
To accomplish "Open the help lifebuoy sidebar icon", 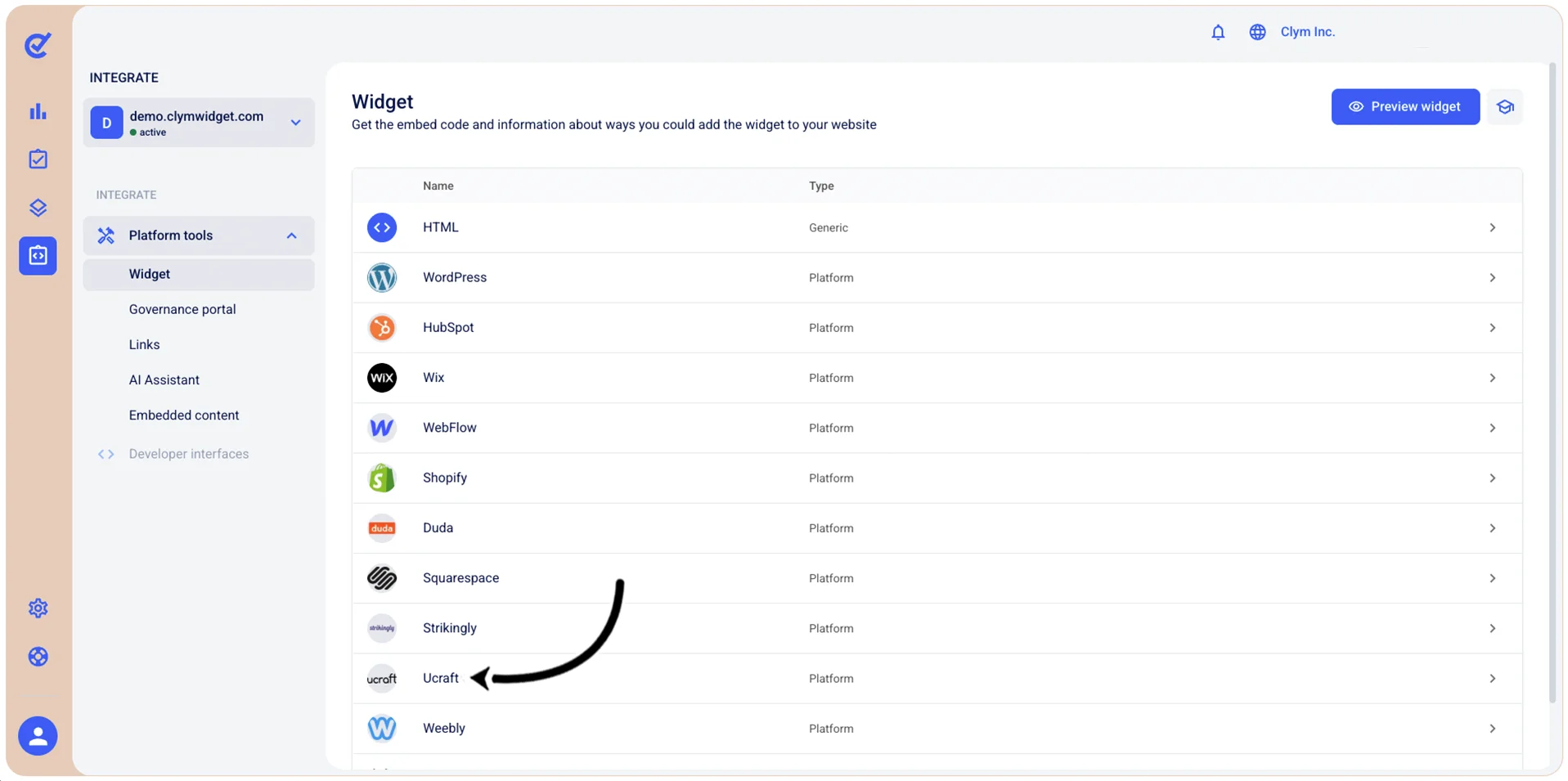I will click(38, 657).
